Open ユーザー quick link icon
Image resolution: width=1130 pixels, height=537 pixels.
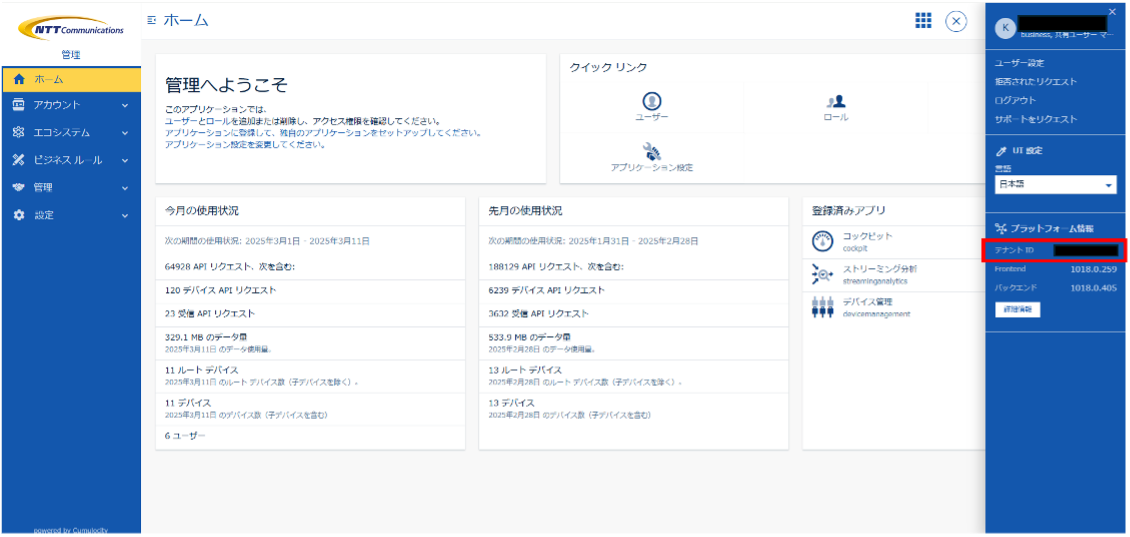tap(651, 100)
